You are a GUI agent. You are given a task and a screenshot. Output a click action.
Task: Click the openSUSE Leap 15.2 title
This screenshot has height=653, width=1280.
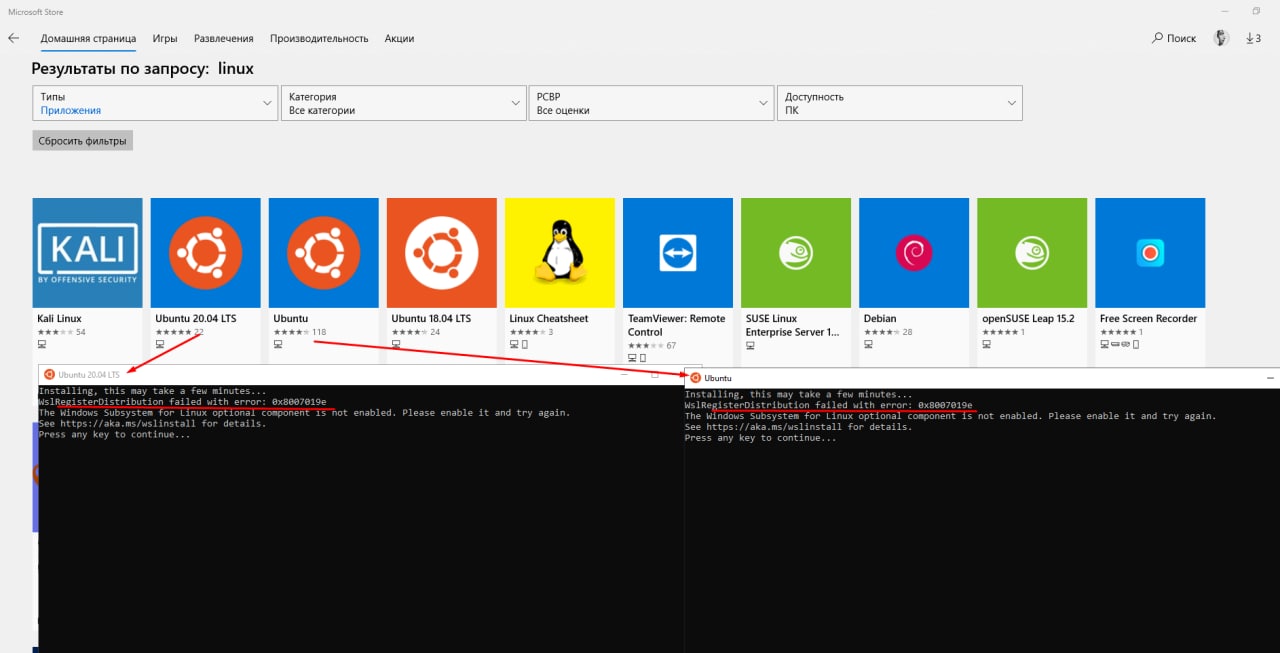point(1028,319)
